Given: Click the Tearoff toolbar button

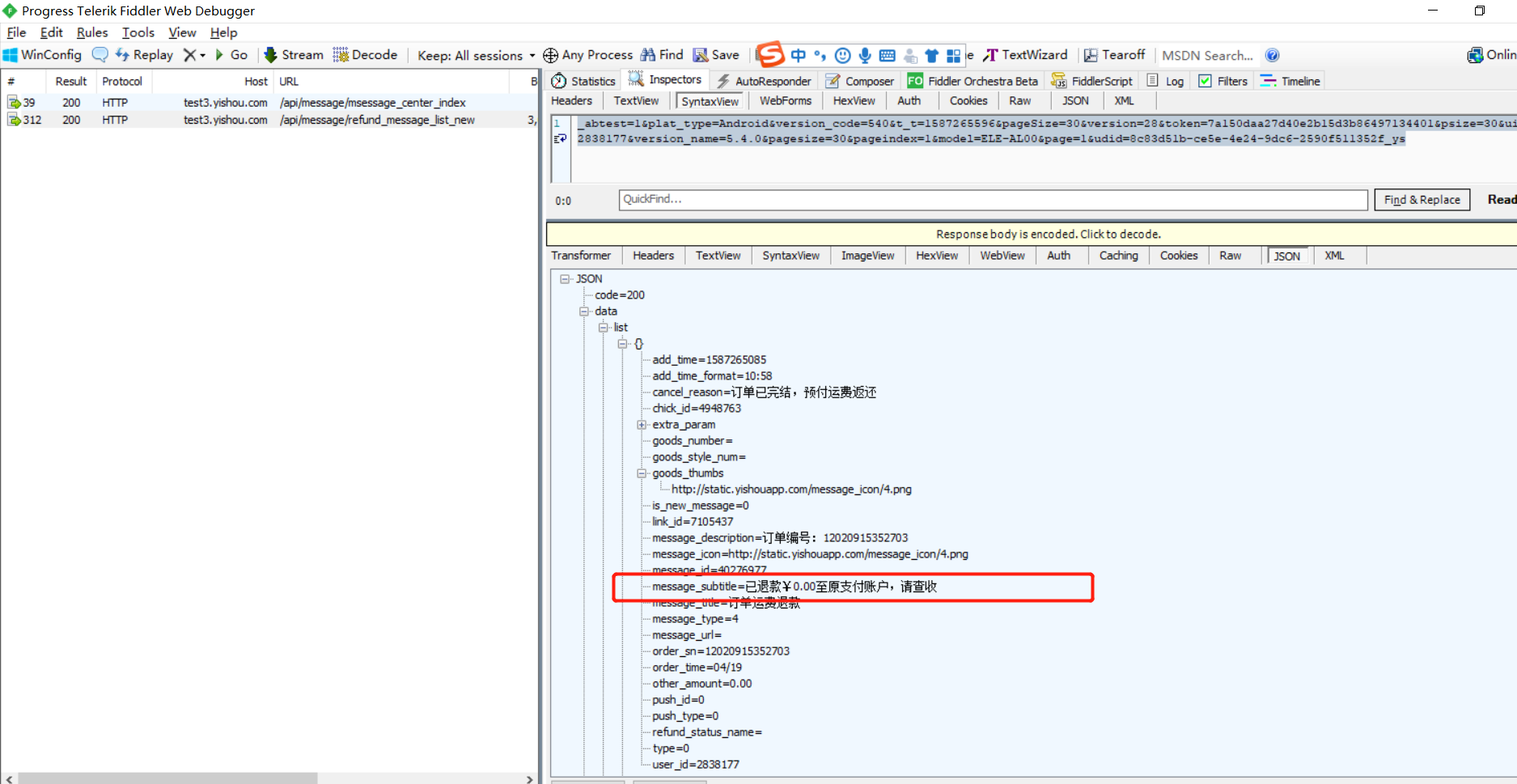Looking at the screenshot, I should tap(1114, 55).
